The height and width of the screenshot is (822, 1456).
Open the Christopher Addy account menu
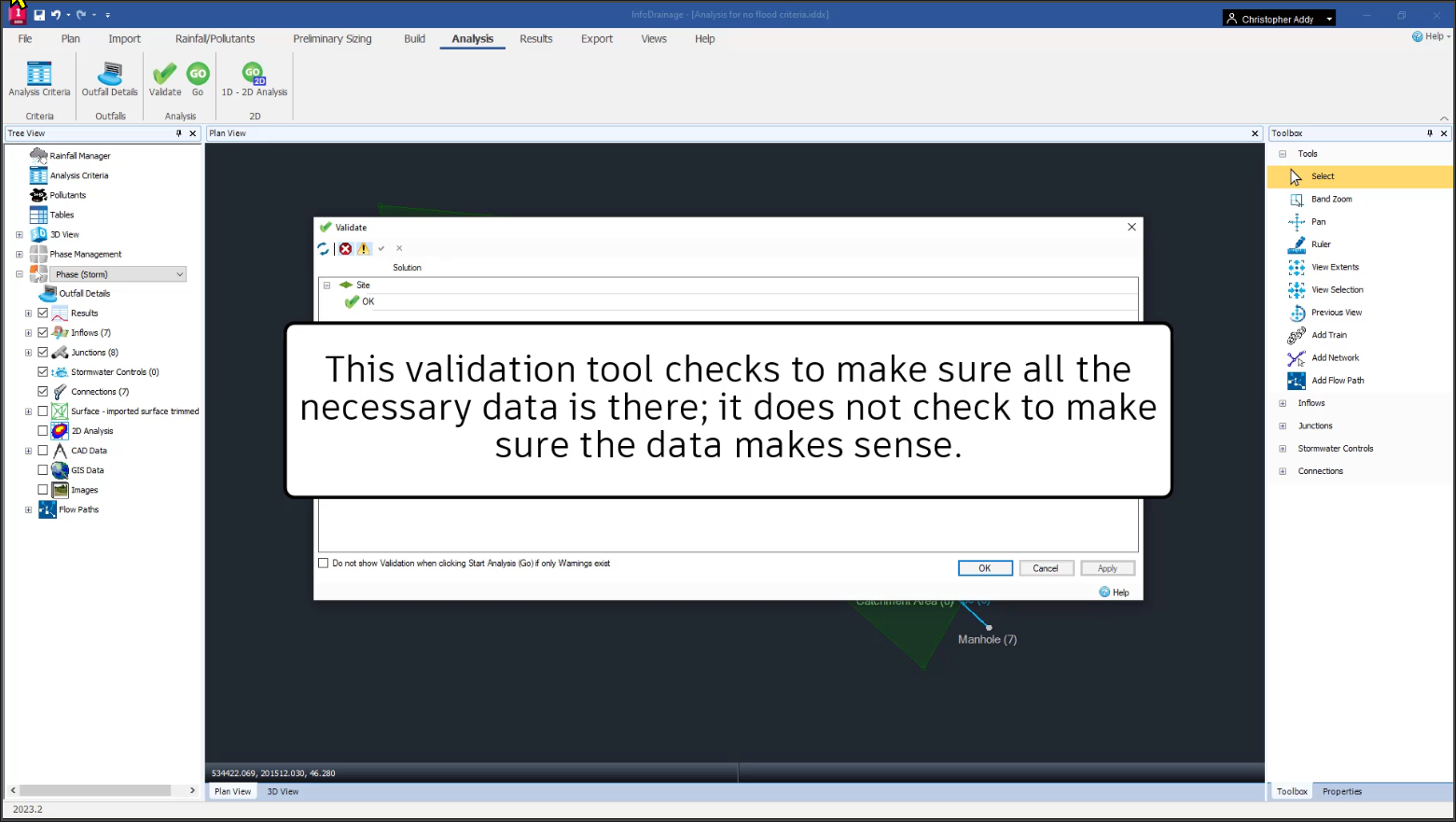point(1279,19)
